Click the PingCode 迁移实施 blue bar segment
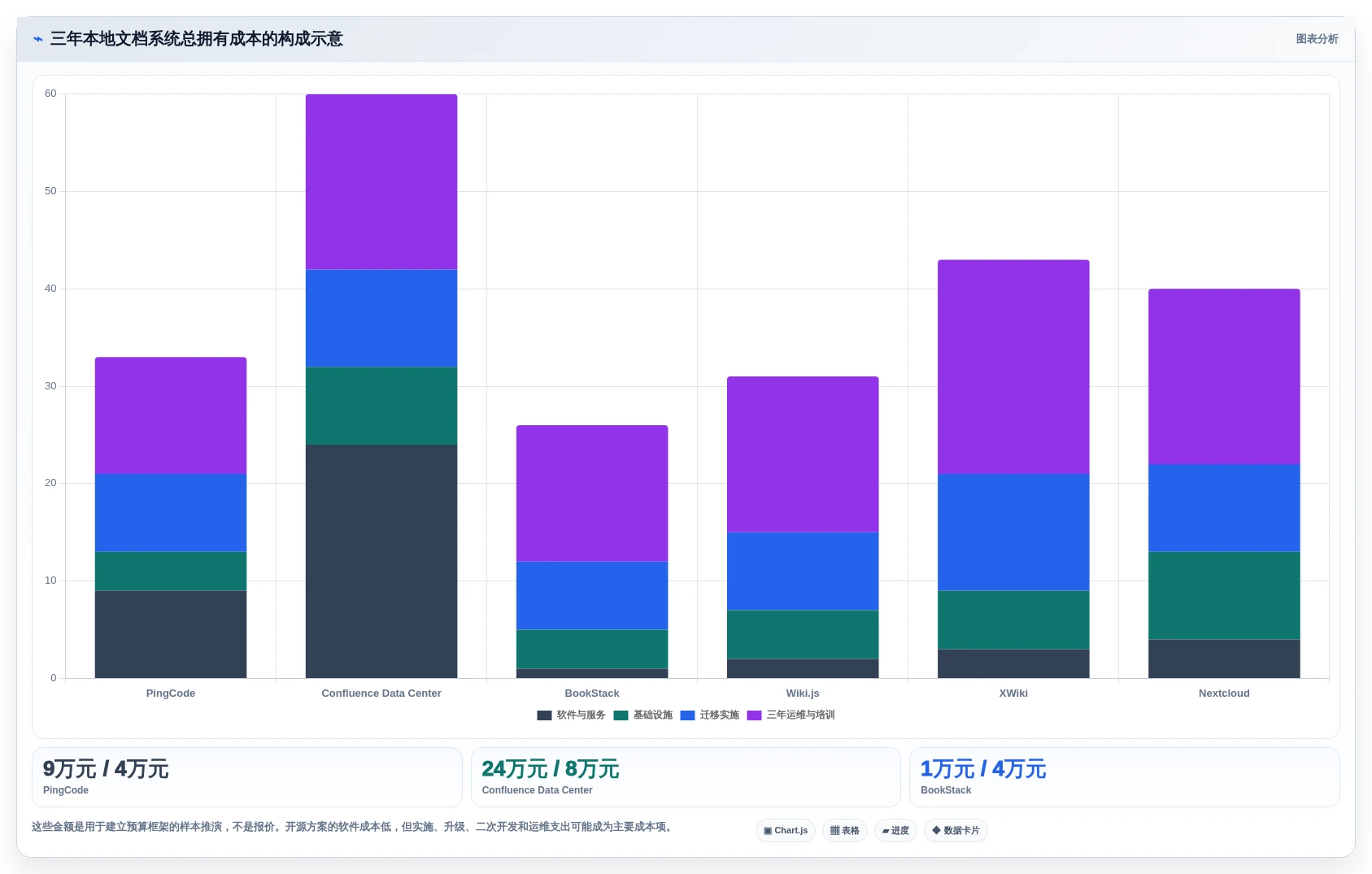The height and width of the screenshot is (874, 1372). point(171,513)
